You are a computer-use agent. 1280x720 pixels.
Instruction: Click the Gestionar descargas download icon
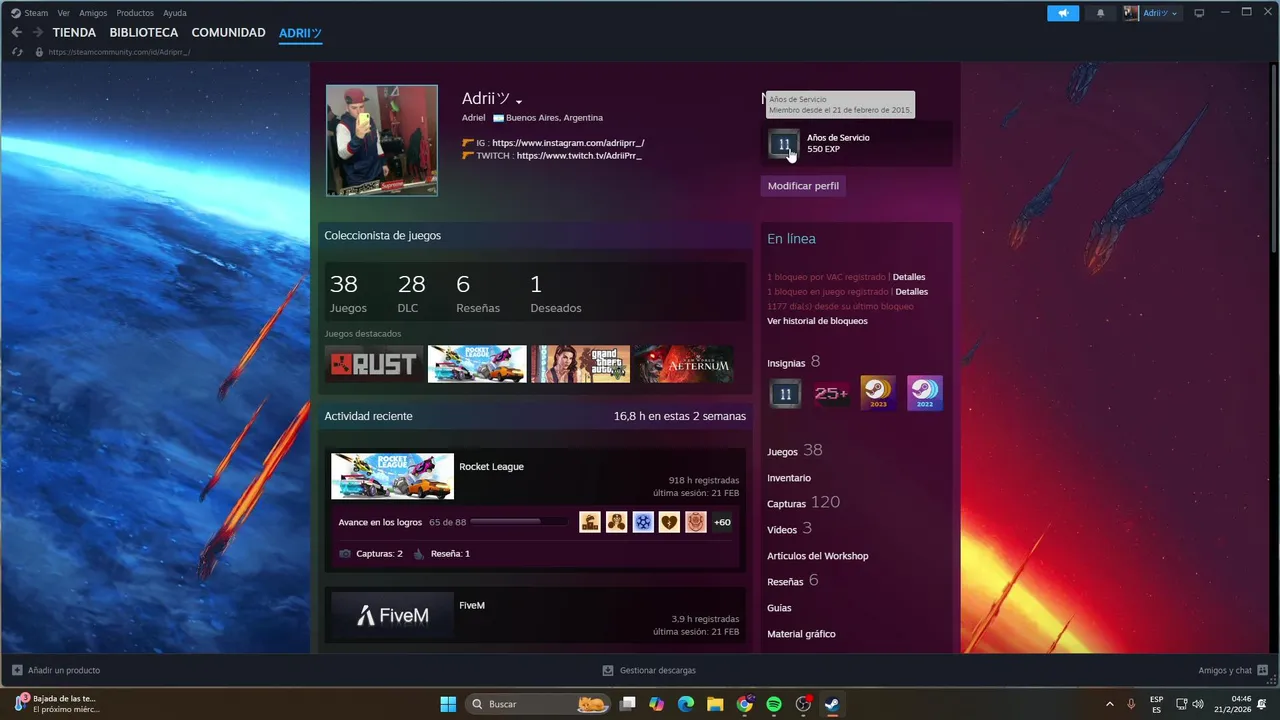pos(608,670)
